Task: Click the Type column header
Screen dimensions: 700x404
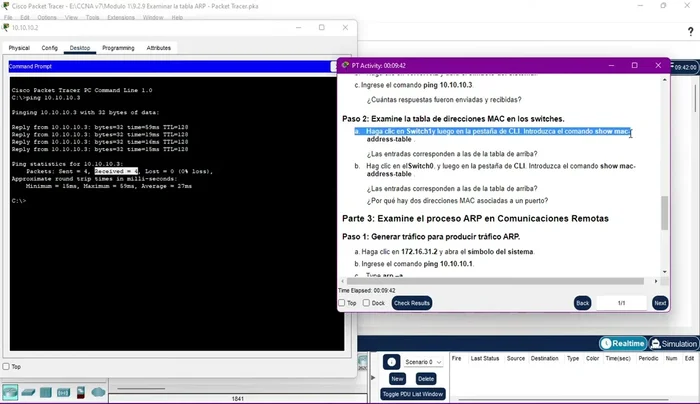Action: [x=572, y=358]
